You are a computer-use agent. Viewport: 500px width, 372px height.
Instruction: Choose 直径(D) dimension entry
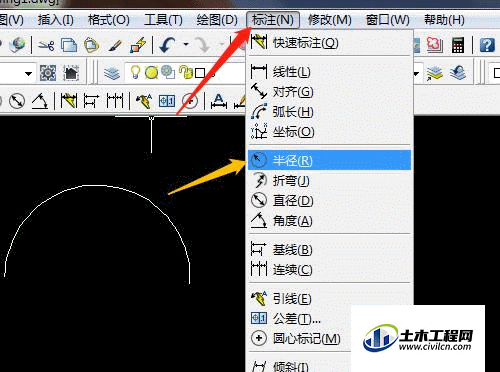point(329,201)
